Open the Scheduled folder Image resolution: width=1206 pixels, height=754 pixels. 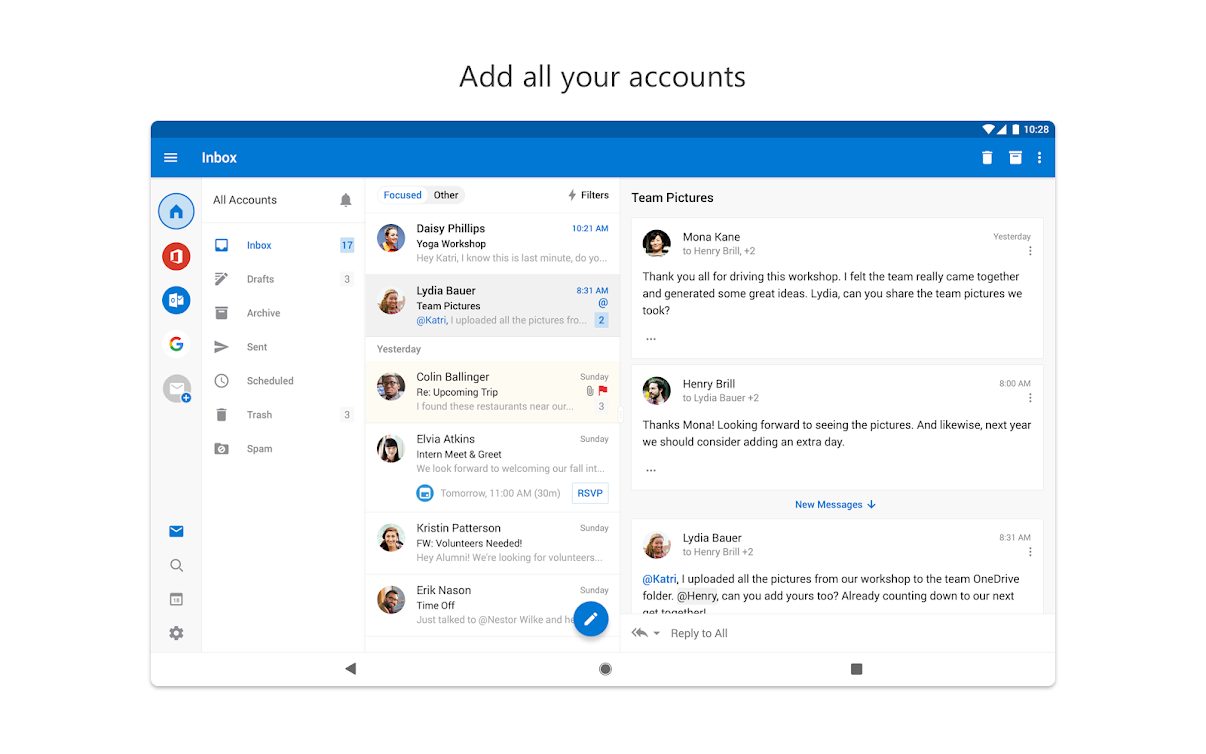point(283,381)
